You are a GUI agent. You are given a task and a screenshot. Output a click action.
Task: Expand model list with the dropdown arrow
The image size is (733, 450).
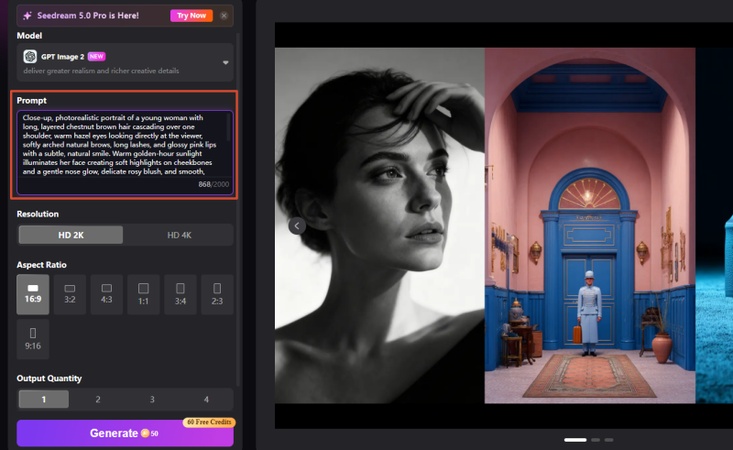coord(225,62)
